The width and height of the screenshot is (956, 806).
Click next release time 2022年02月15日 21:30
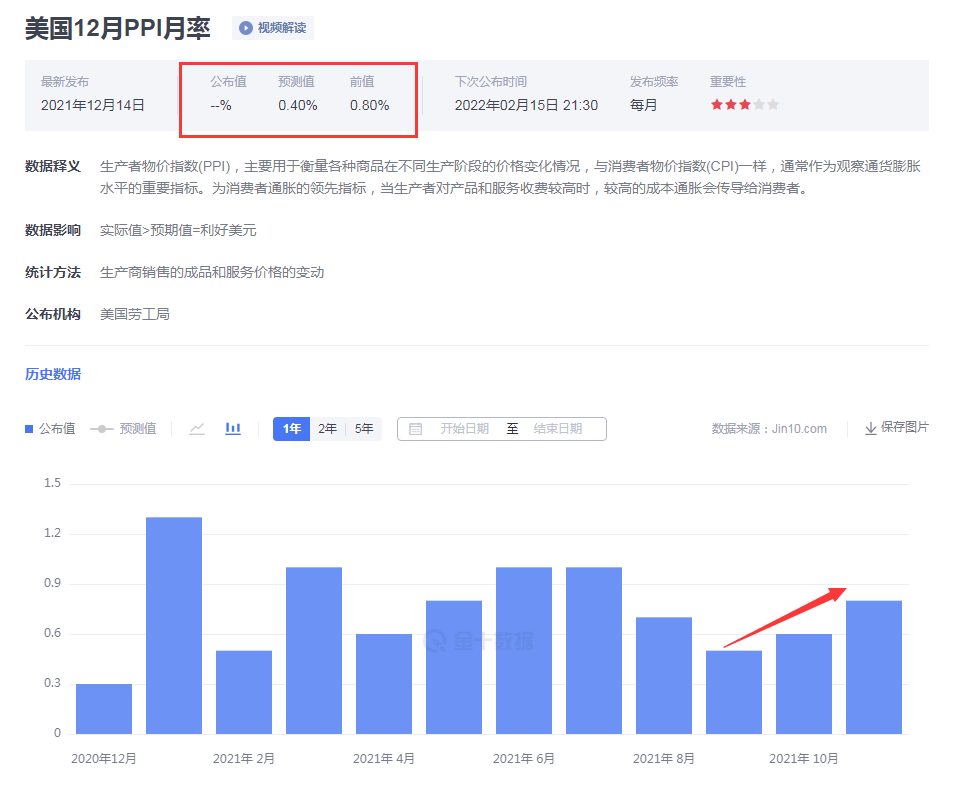tap(526, 105)
